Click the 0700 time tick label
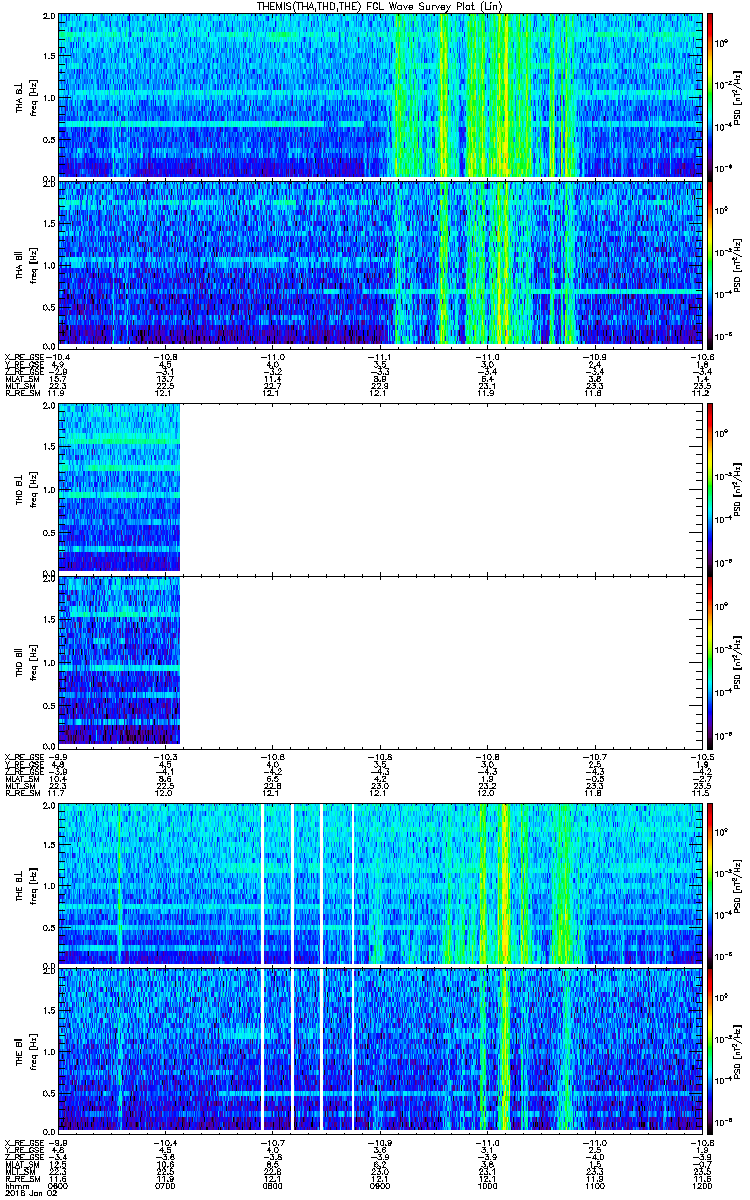750x1200 pixels. (x=166, y=1186)
